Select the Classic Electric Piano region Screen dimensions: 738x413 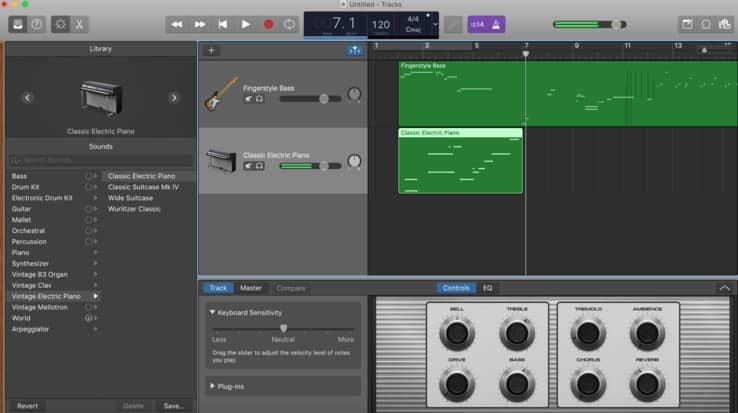point(460,161)
